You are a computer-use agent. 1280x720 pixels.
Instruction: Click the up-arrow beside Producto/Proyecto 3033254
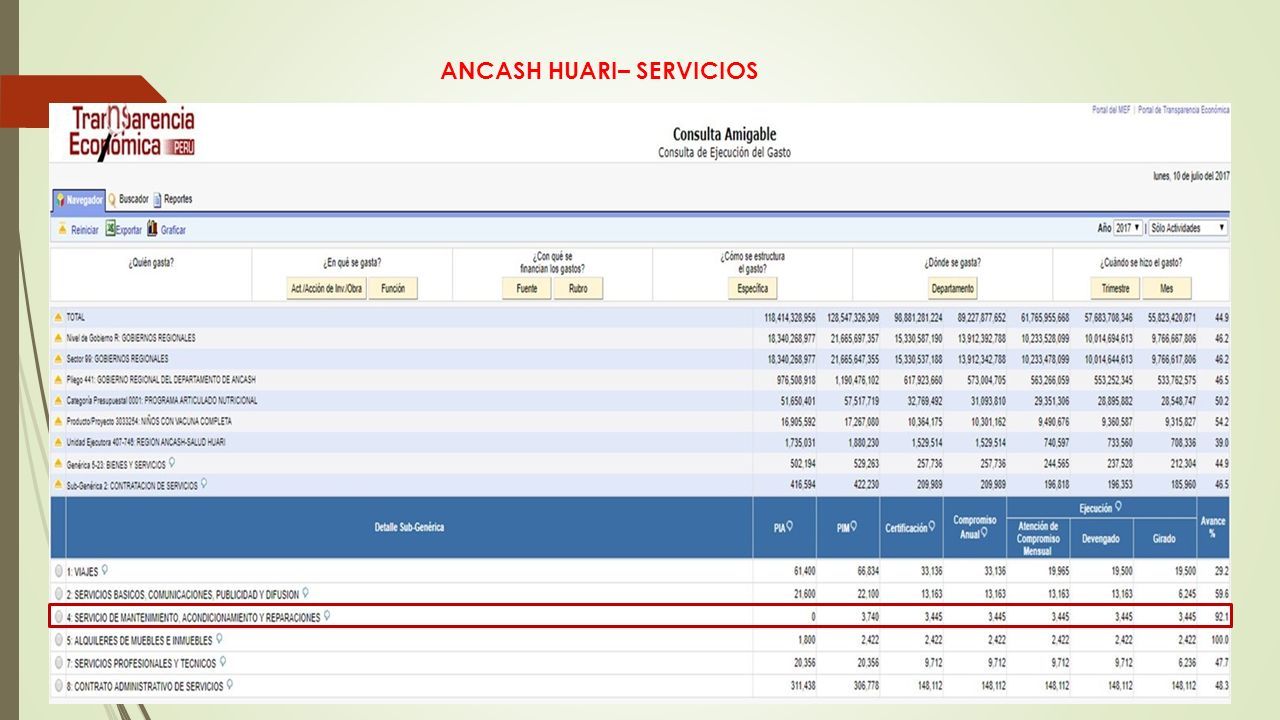click(x=58, y=421)
